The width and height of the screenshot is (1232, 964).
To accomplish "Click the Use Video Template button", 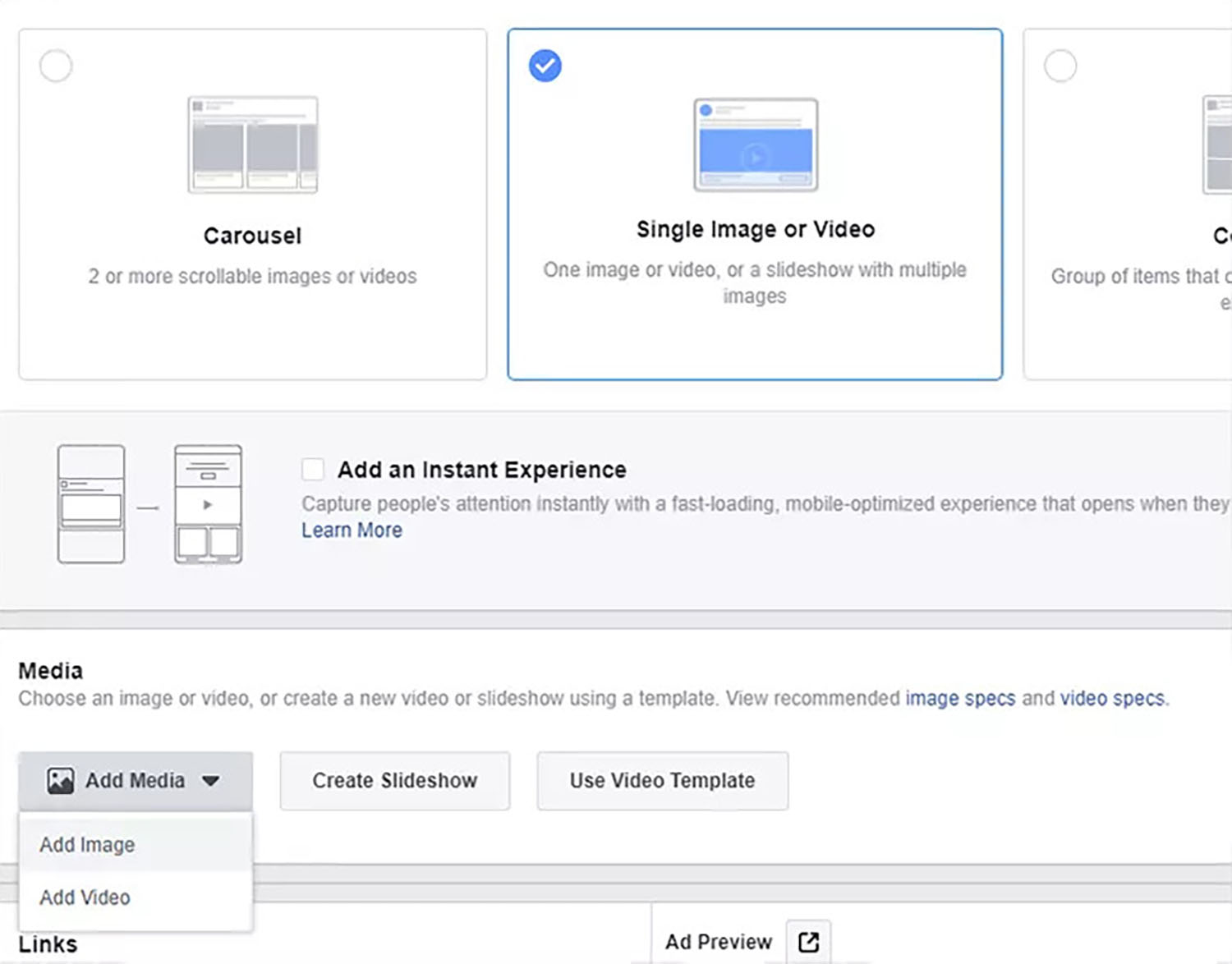I will (x=661, y=781).
